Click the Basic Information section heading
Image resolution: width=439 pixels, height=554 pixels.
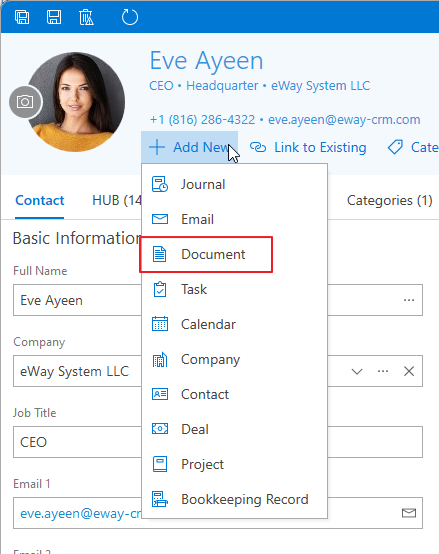coord(77,238)
